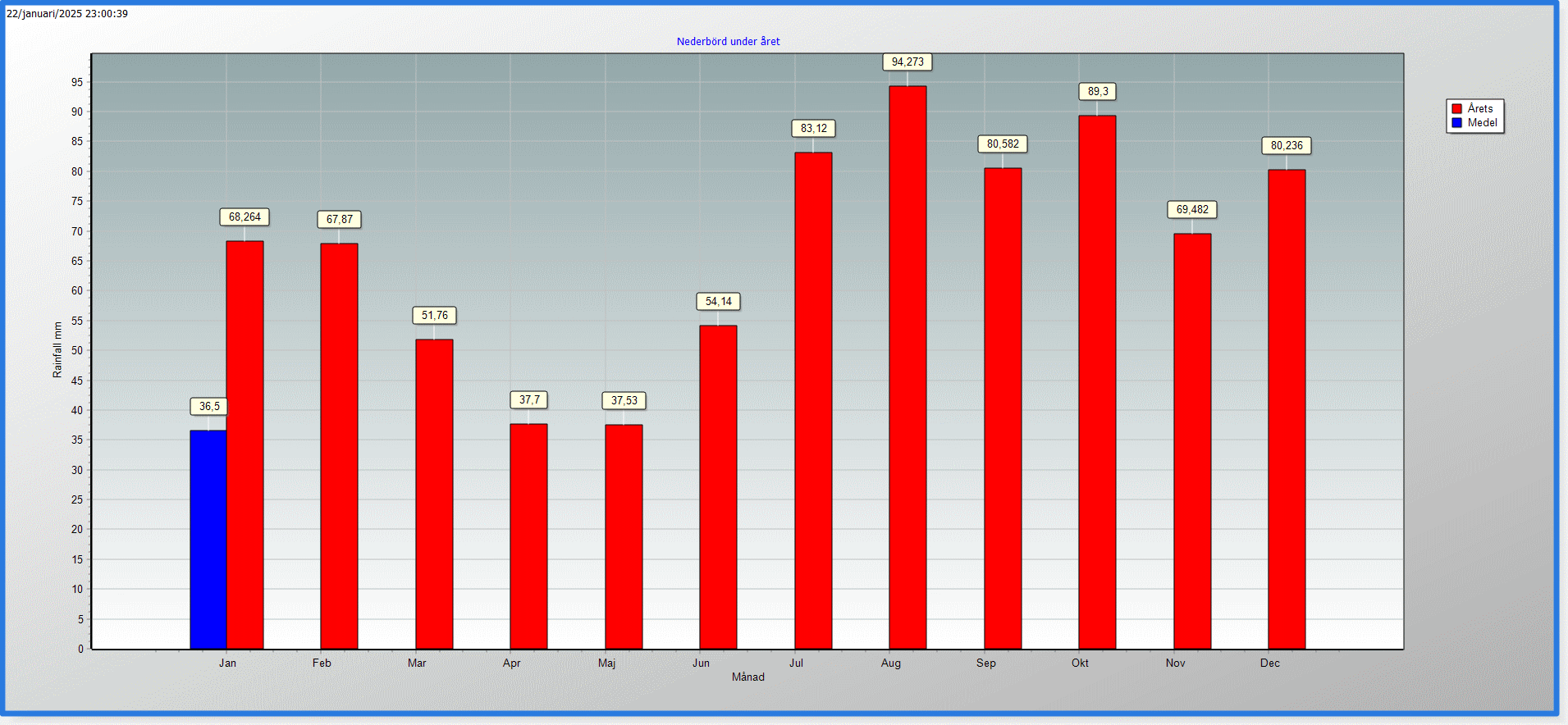The width and height of the screenshot is (1568, 725).
Task: Click the chart title Nederbörd under året
Action: (x=728, y=41)
